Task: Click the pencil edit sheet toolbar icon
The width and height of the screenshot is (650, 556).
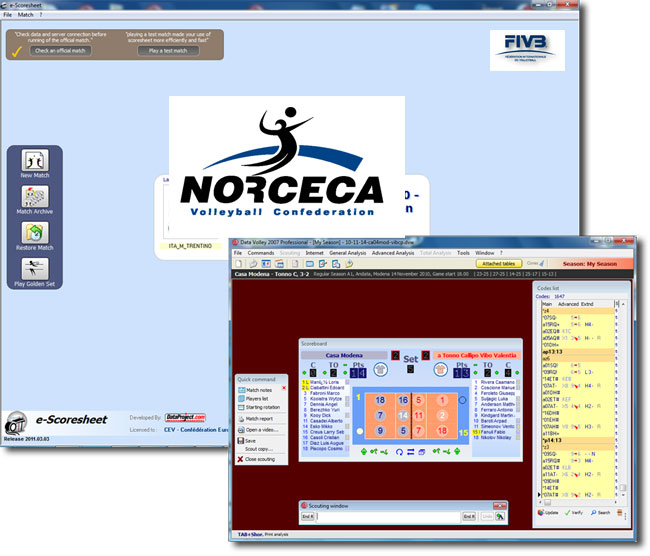Action: click(x=323, y=264)
